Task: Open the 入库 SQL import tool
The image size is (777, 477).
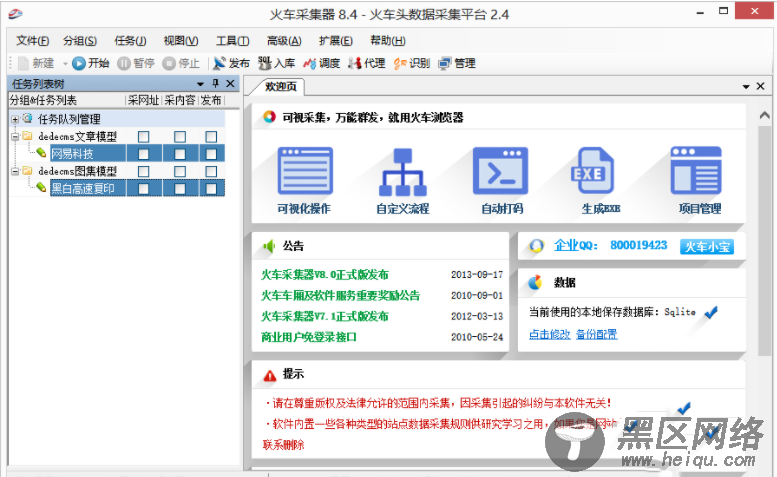Action: coord(277,63)
